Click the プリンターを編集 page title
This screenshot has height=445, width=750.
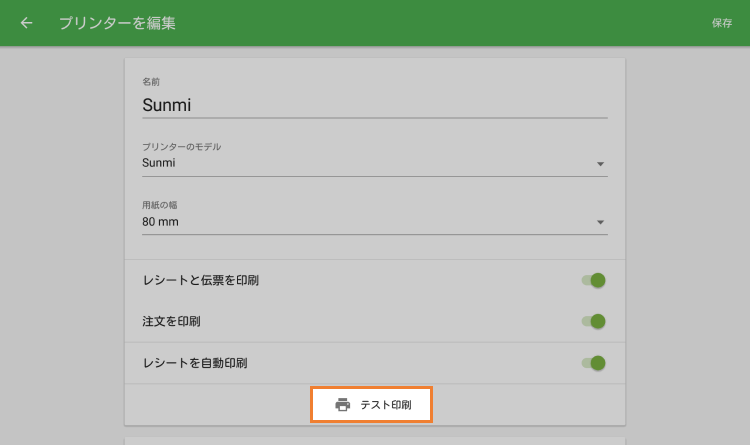117,23
